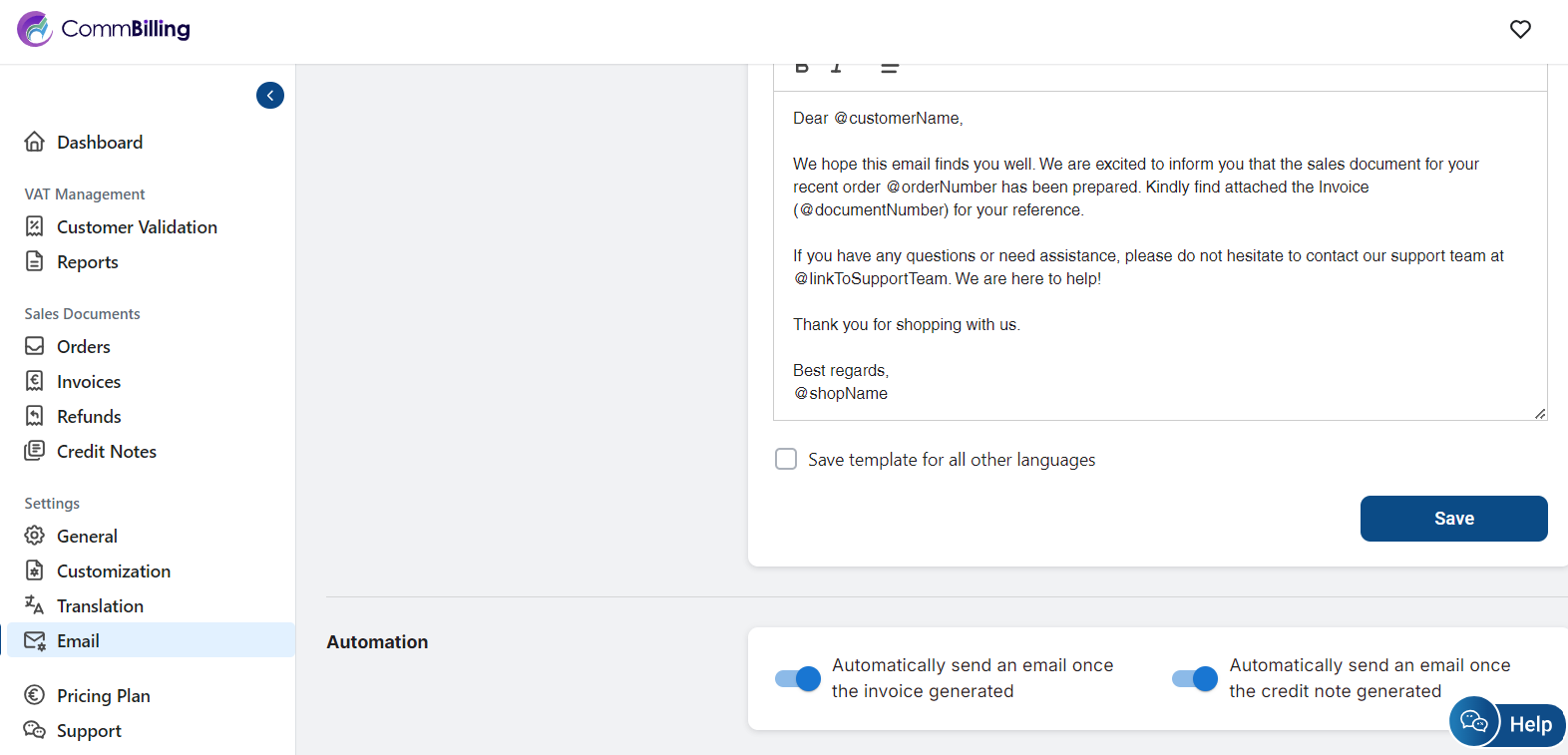Click the Orders inbox icon
Image resolution: width=1568 pixels, height=755 pixels.
click(35, 346)
